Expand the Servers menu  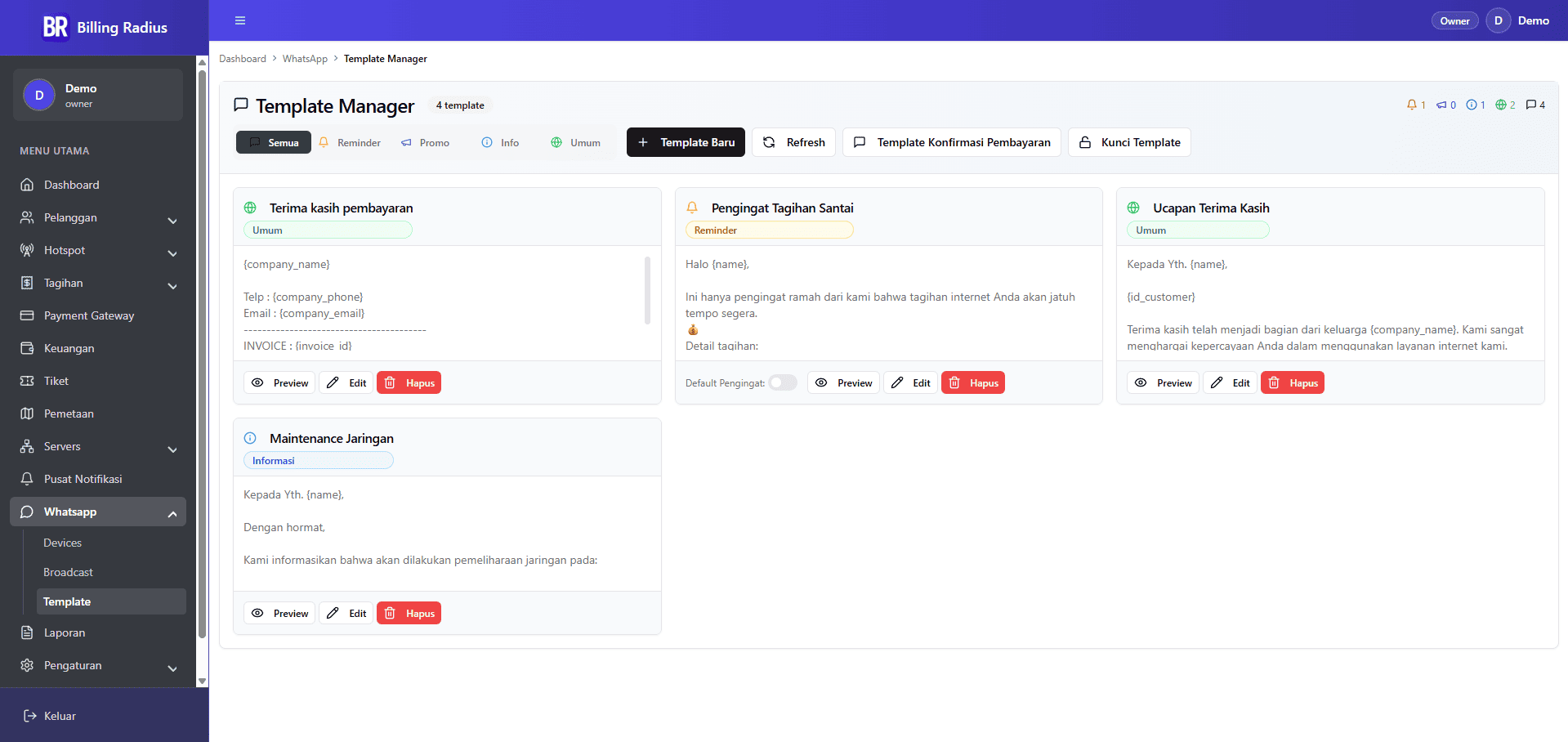pyautogui.click(x=98, y=446)
